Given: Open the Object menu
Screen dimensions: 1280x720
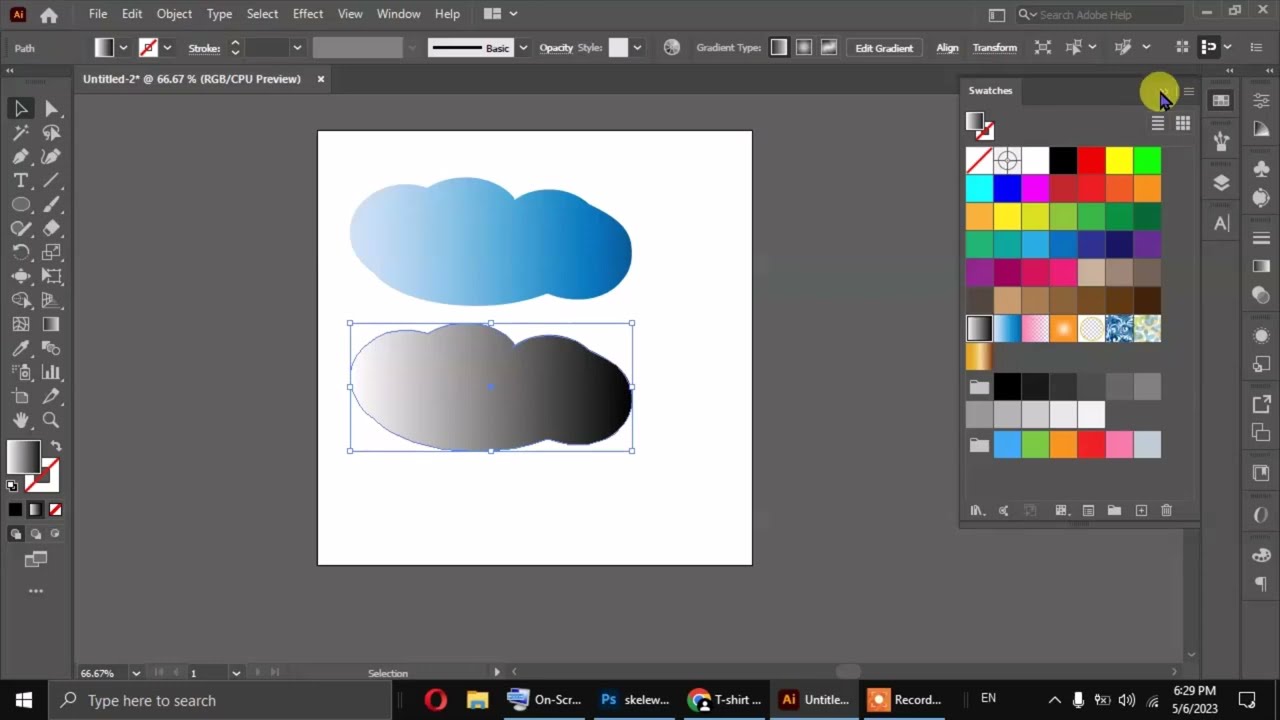Looking at the screenshot, I should pos(174,14).
